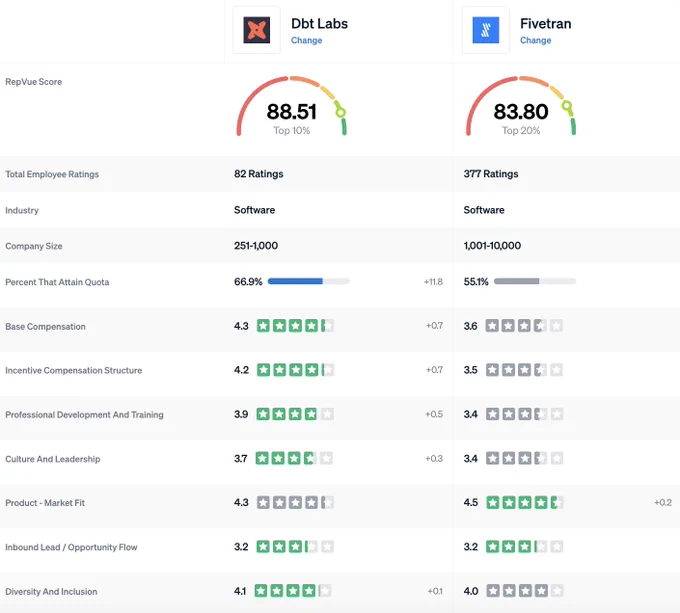Screen dimensions: 680x613
Task: Click Fivetran Base Compensation star rating
Action: (524, 326)
